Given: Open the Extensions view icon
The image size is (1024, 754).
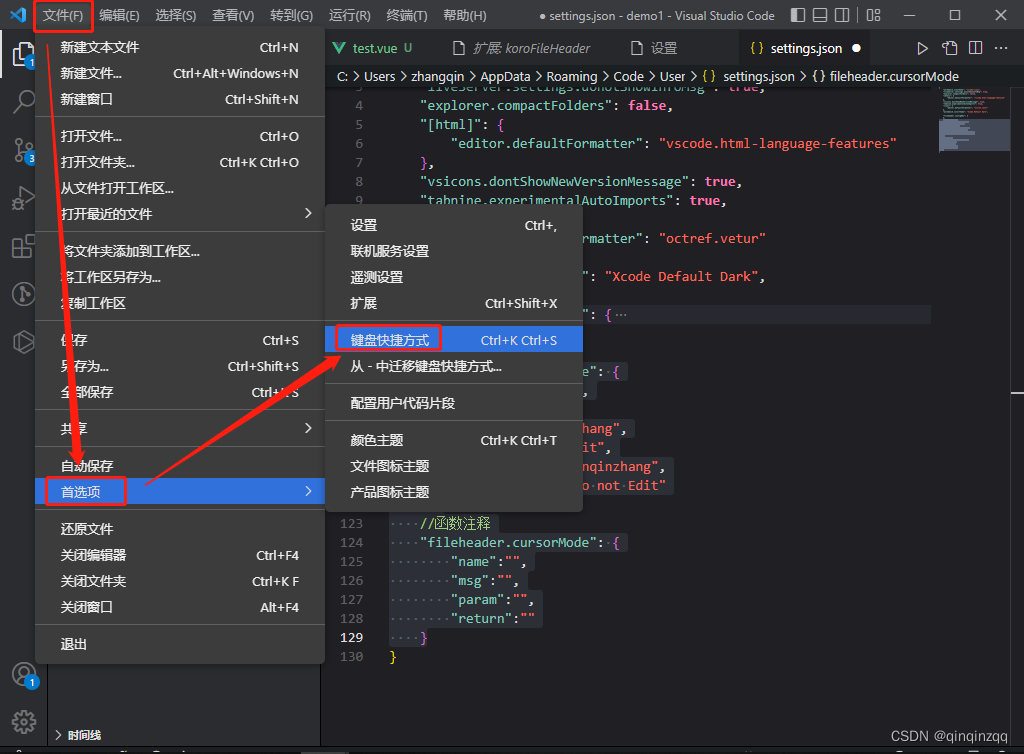Looking at the screenshot, I should tap(24, 247).
